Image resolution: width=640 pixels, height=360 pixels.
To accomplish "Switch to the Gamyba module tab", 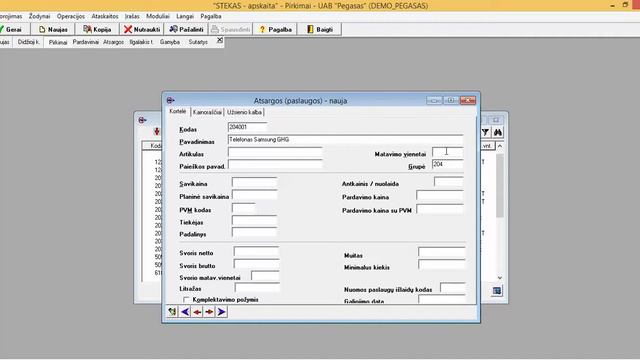I will 170,42.
